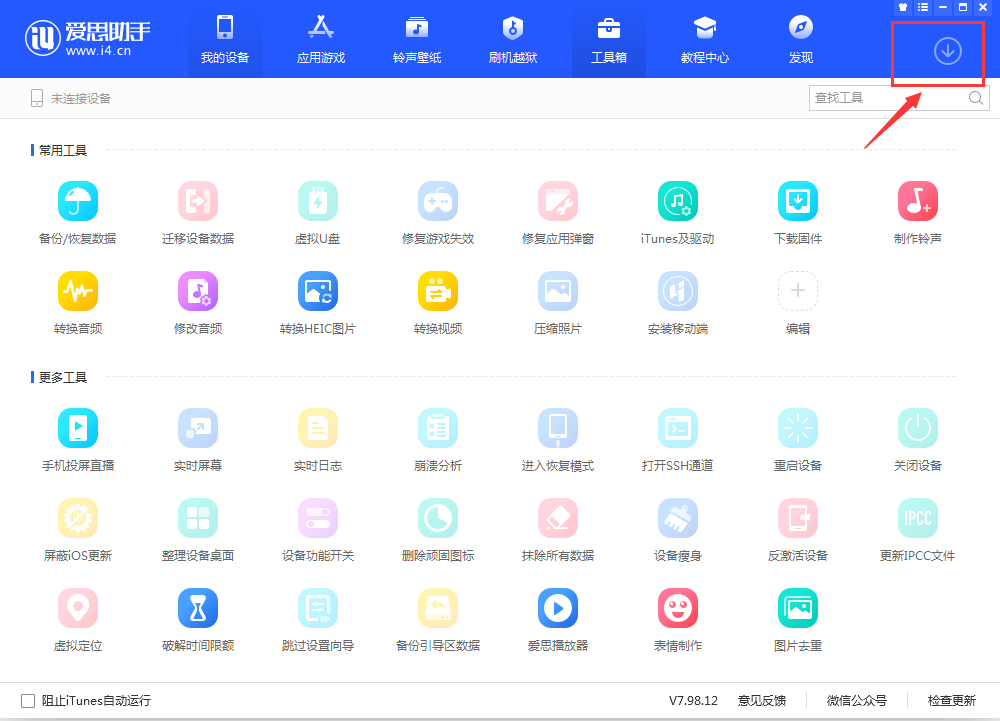The height and width of the screenshot is (721, 1000).
Task: Open the 教程中心 tutorial tab
Action: click(x=705, y=40)
